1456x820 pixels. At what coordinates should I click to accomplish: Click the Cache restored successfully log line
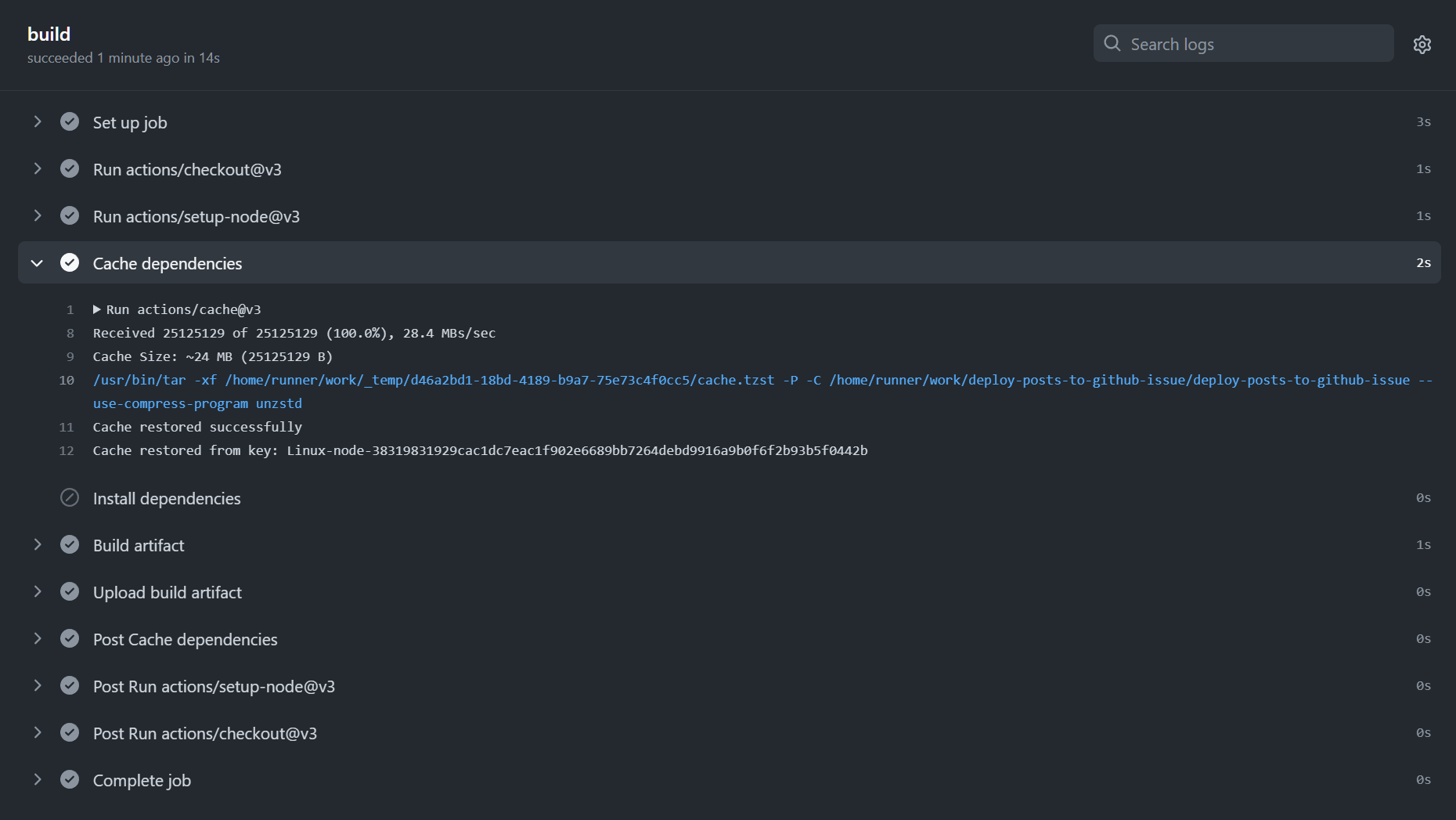click(x=197, y=427)
